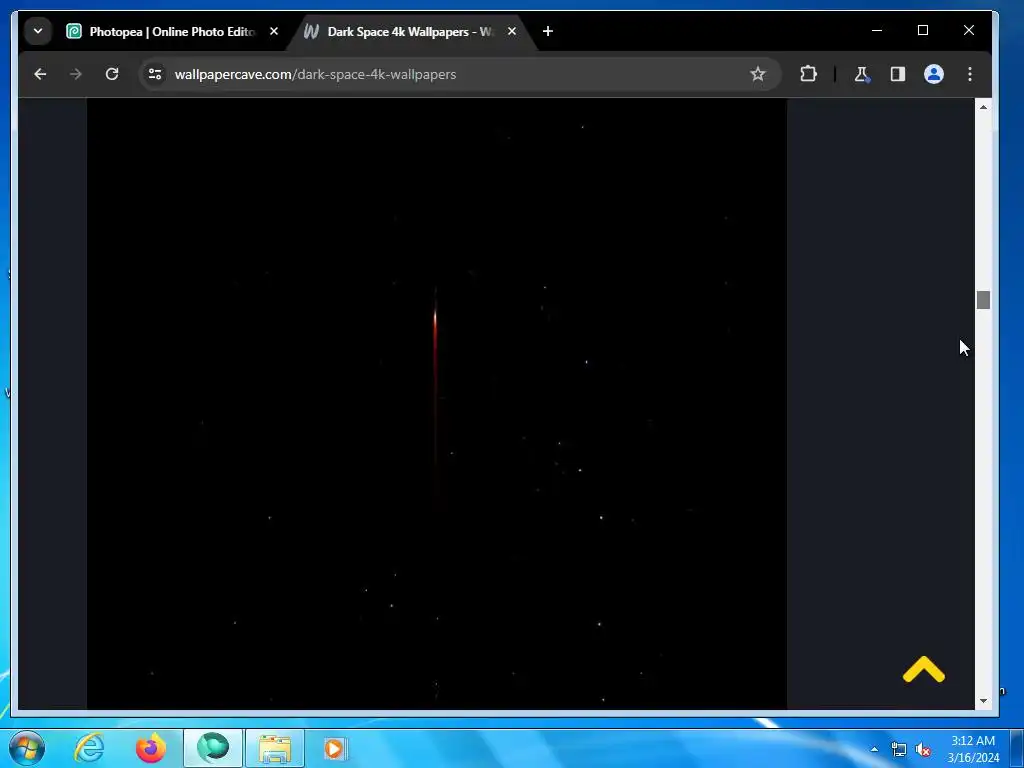
Task: Click the yellow scroll-to-top arrow
Action: [923, 669]
